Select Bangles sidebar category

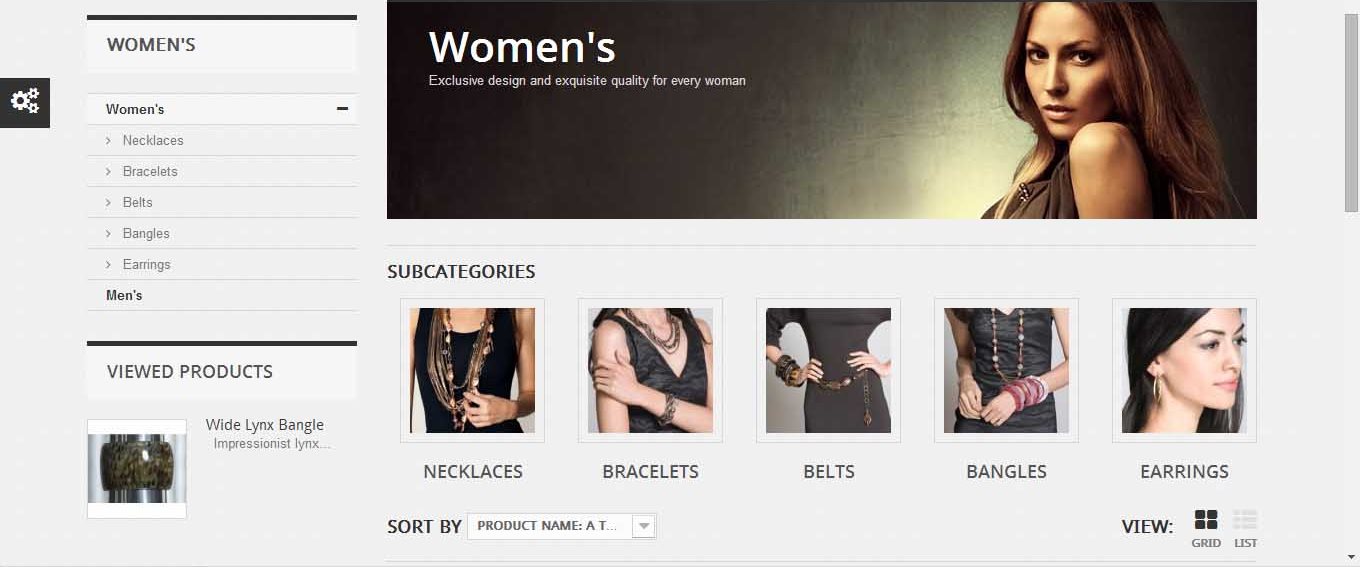(x=146, y=233)
